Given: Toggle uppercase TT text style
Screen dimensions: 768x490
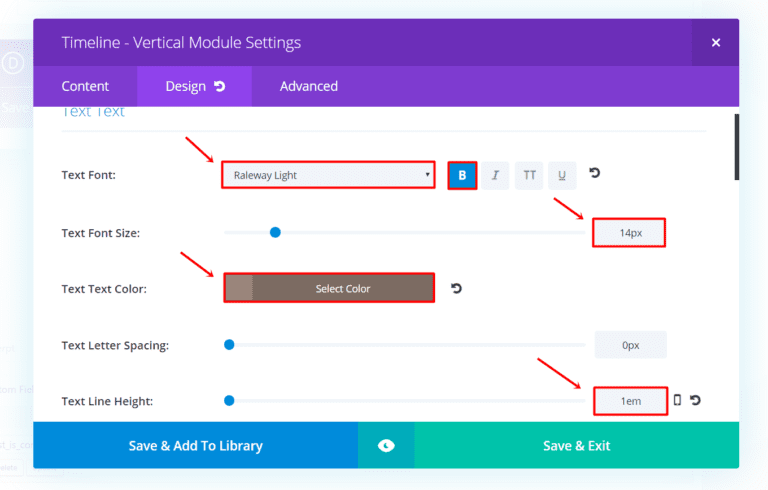Looking at the screenshot, I should point(529,175).
